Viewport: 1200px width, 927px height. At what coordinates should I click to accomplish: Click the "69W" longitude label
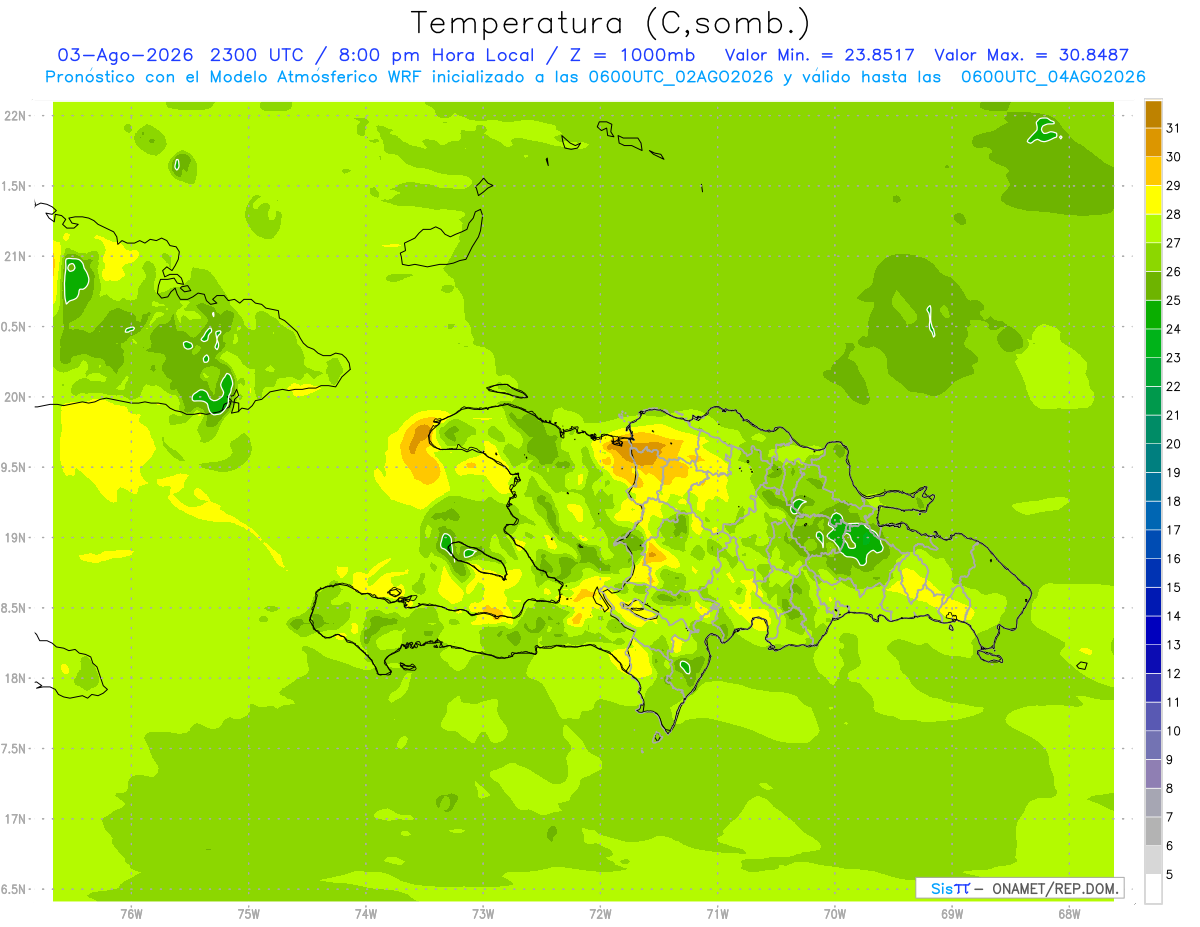[952, 913]
